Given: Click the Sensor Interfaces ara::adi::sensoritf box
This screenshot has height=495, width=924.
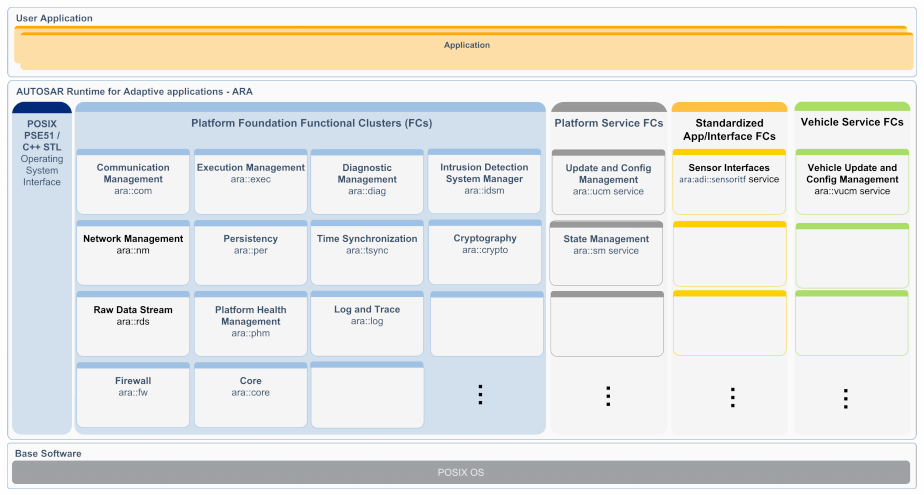Looking at the screenshot, I should click(729, 182).
